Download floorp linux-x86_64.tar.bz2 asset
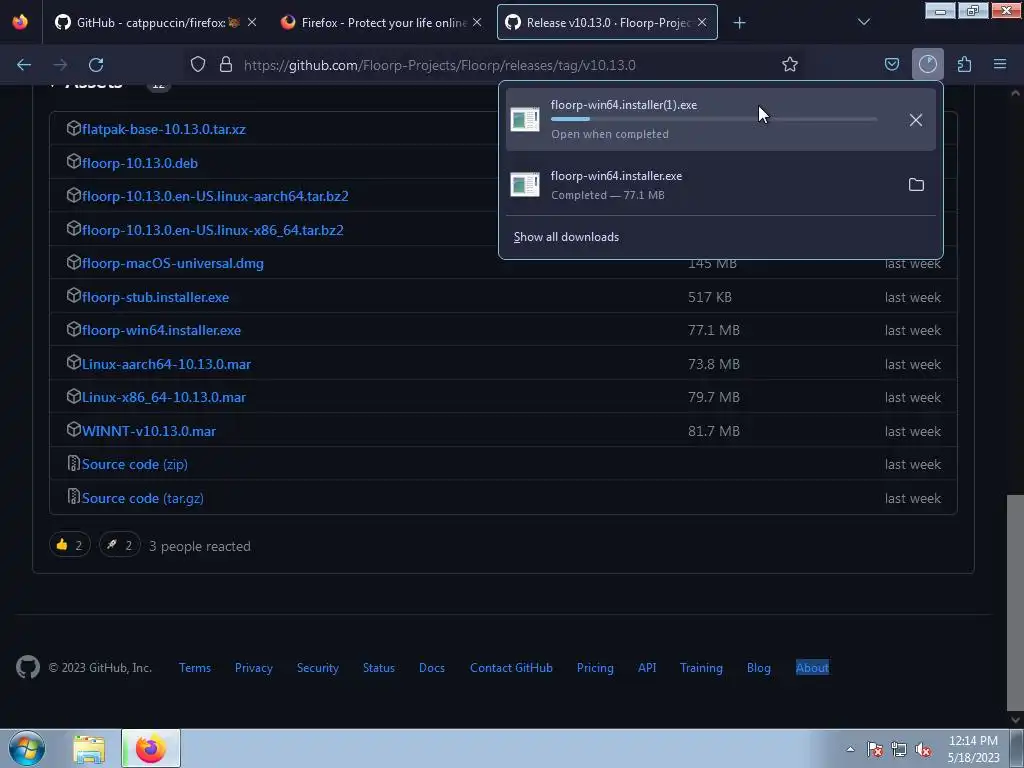 click(212, 230)
